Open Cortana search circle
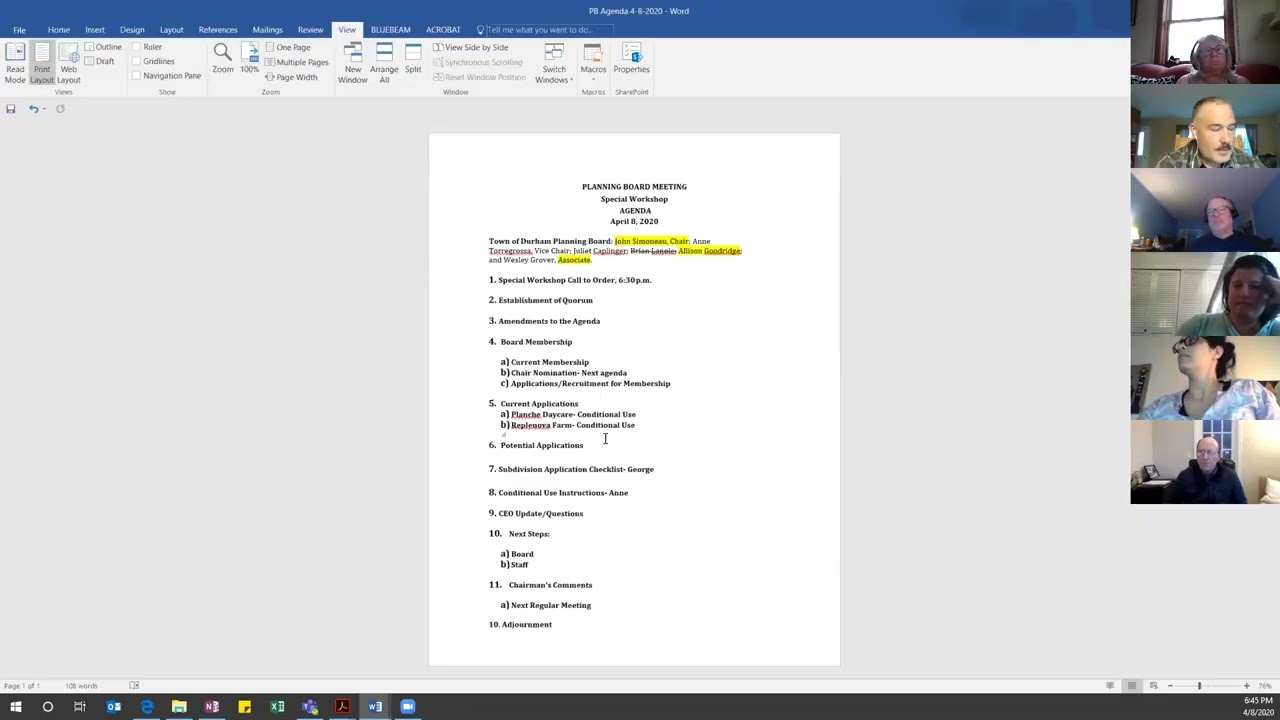Image resolution: width=1280 pixels, height=720 pixels. point(47,707)
